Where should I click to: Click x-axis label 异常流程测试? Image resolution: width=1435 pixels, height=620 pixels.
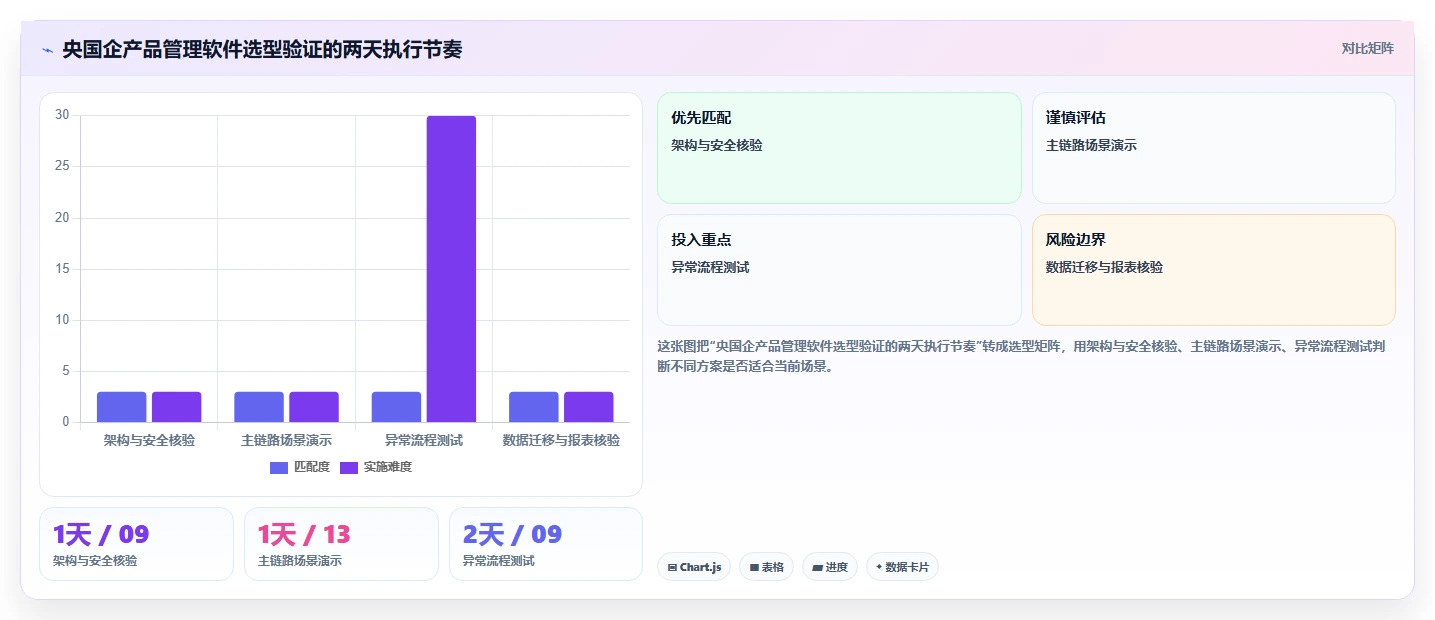pyautogui.click(x=424, y=440)
